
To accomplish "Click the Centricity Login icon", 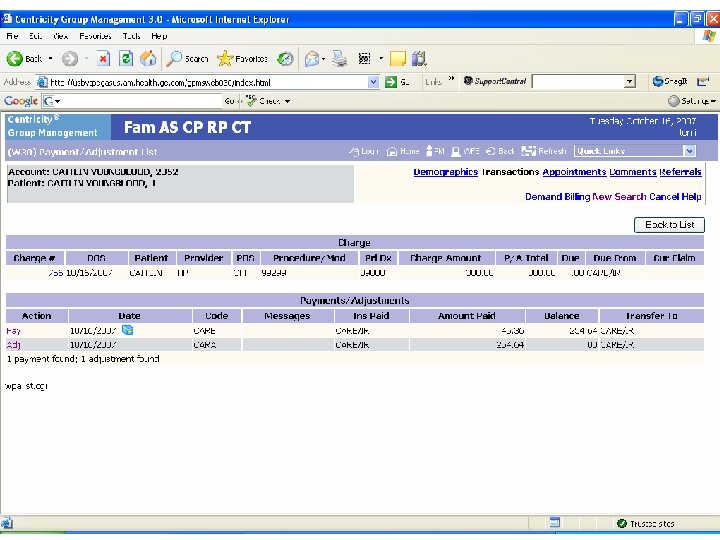I will point(354,151).
